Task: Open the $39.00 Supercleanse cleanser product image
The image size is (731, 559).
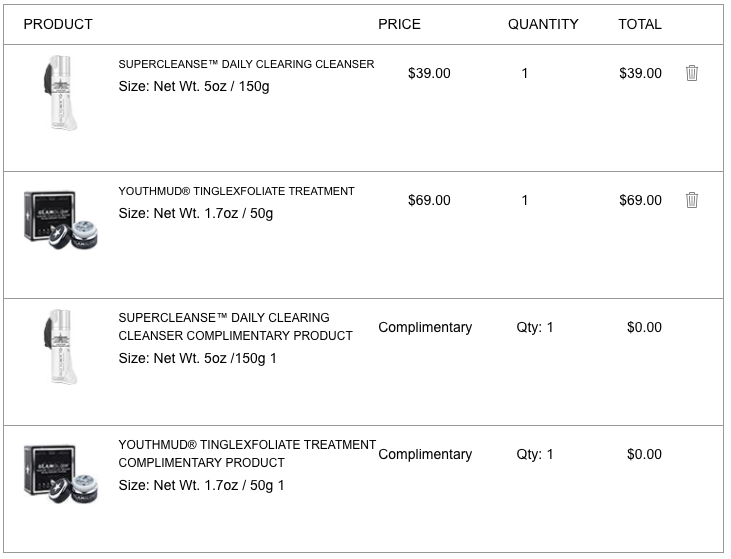Action: 61,93
